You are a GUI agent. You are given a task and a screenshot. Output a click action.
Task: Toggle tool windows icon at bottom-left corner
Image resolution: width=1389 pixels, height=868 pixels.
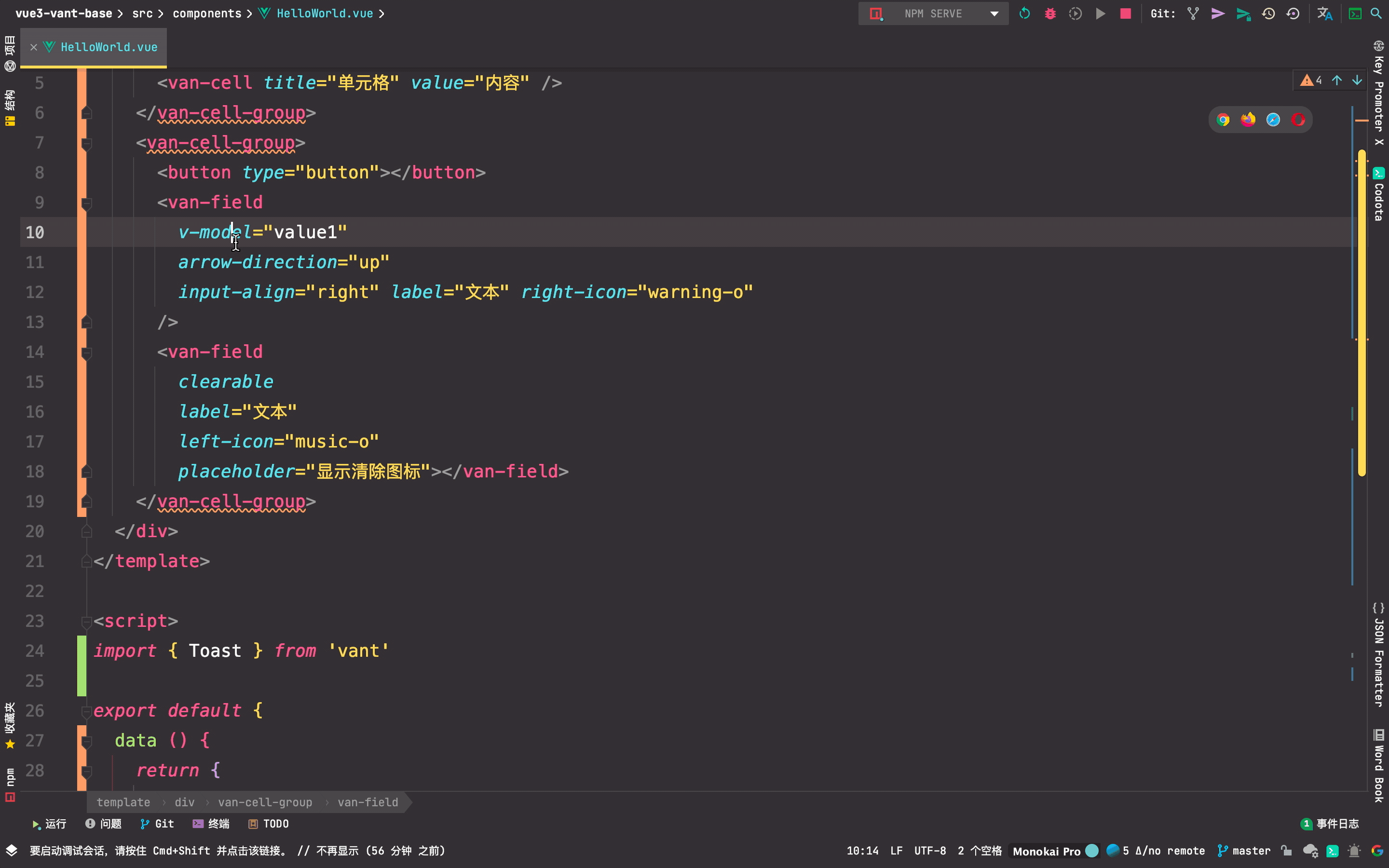(12, 851)
